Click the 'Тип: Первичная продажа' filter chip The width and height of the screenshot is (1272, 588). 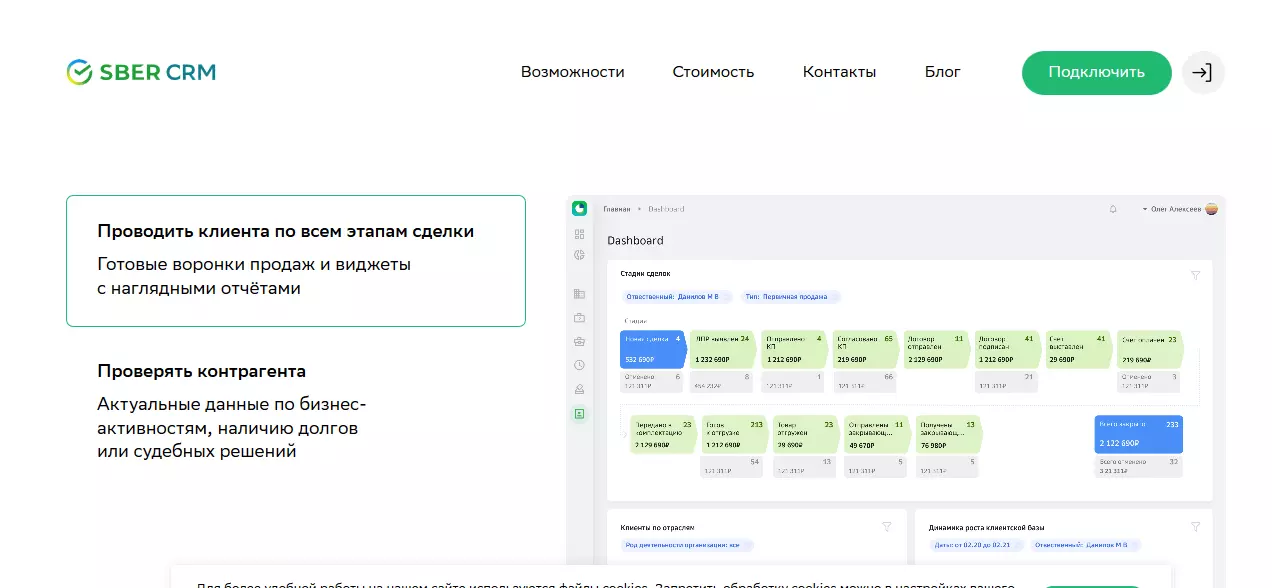790,297
